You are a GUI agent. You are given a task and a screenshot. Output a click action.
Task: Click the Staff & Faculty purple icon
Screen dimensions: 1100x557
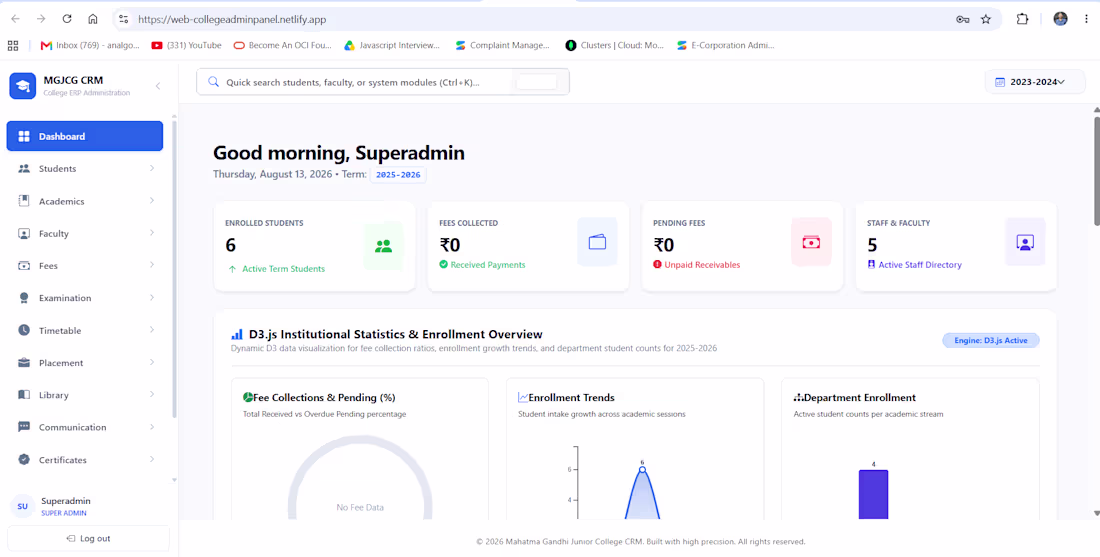[1025, 242]
